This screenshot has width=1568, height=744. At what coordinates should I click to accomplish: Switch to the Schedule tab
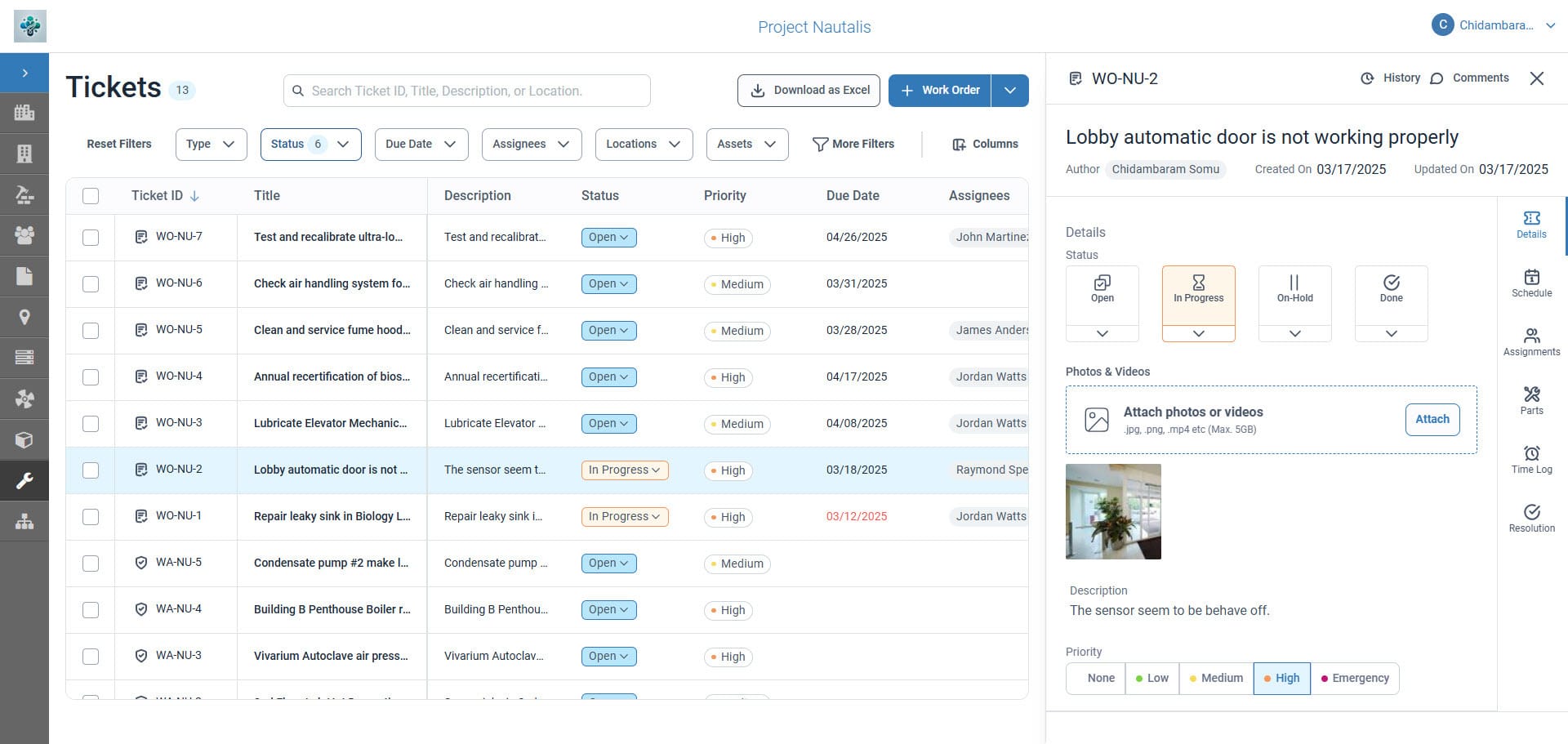click(x=1531, y=283)
